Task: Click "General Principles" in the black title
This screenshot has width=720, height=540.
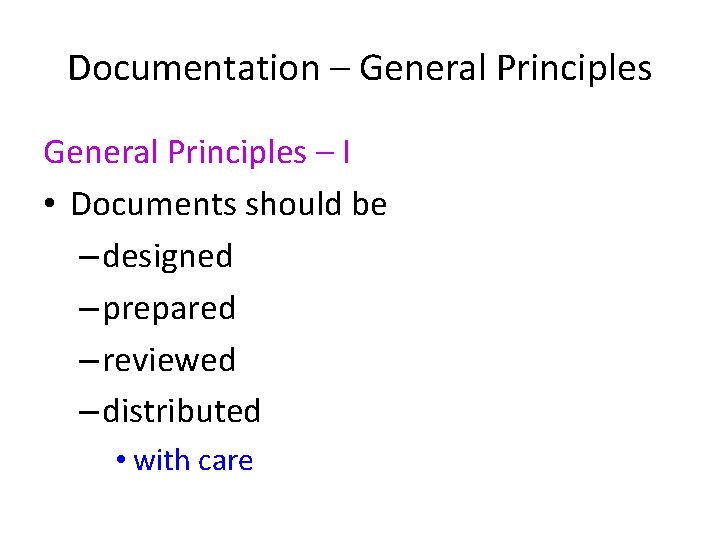Action: coord(505,70)
